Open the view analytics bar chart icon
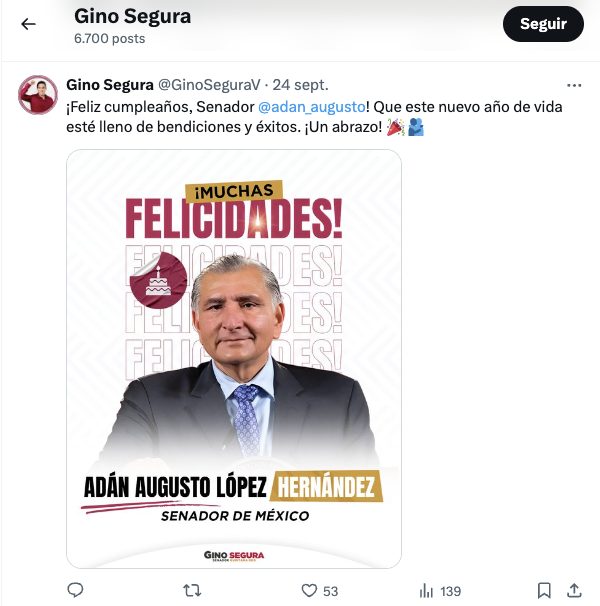The height and width of the screenshot is (606, 600). pyautogui.click(x=426, y=590)
